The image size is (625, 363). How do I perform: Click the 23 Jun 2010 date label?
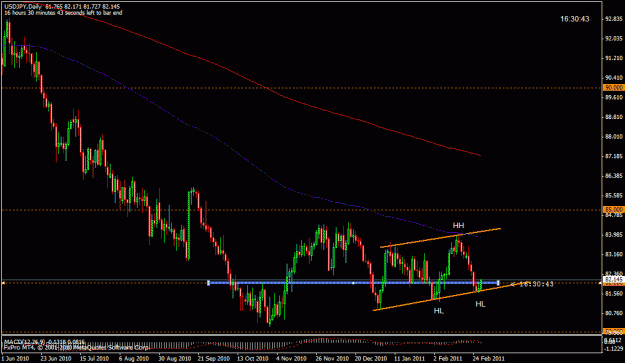[x=55, y=359]
